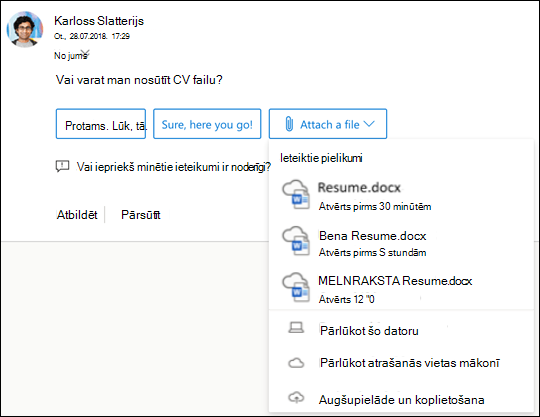This screenshot has width=540, height=417.
Task: Expand recipient details chevron near No jums
Action: point(85,53)
